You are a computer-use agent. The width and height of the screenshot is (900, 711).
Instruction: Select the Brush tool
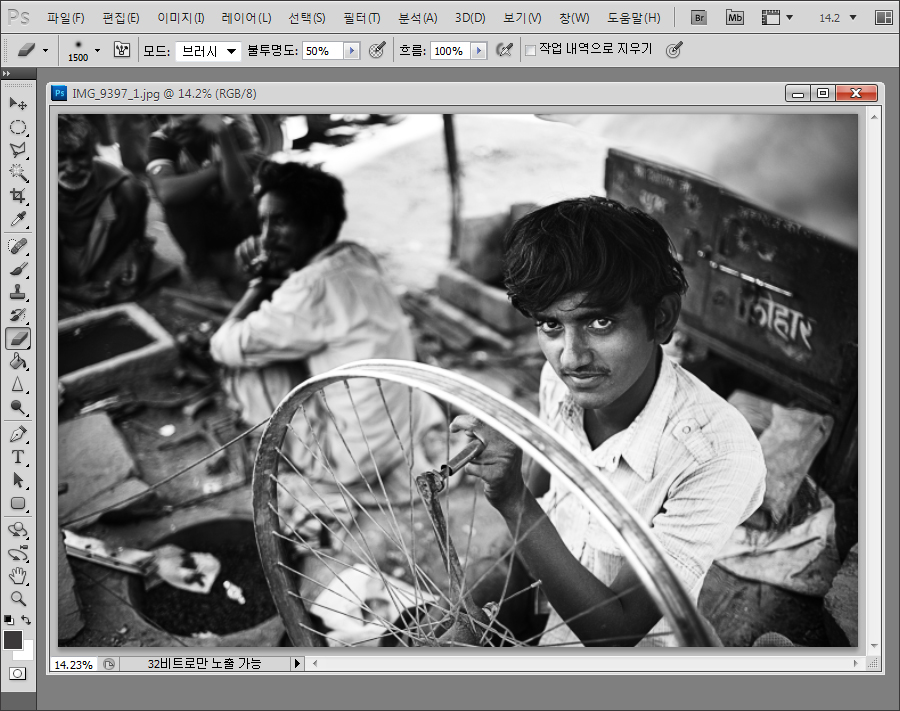(18, 270)
